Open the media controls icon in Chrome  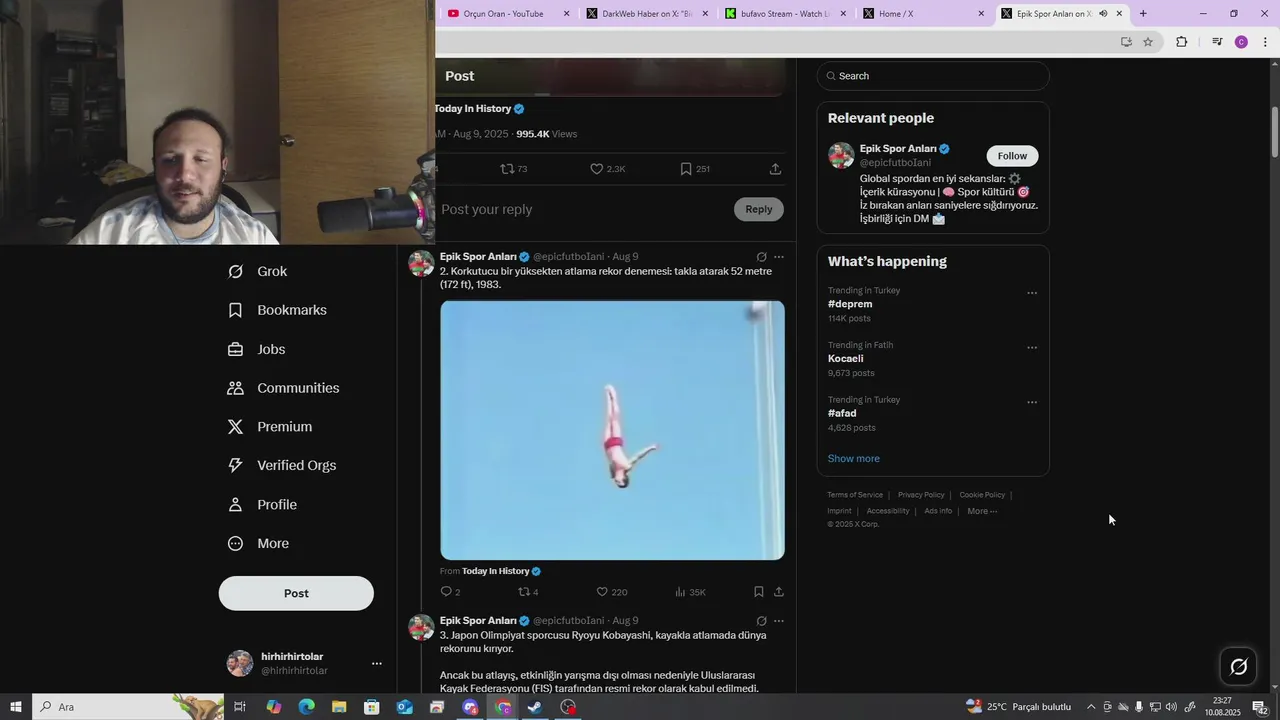coord(1217,42)
